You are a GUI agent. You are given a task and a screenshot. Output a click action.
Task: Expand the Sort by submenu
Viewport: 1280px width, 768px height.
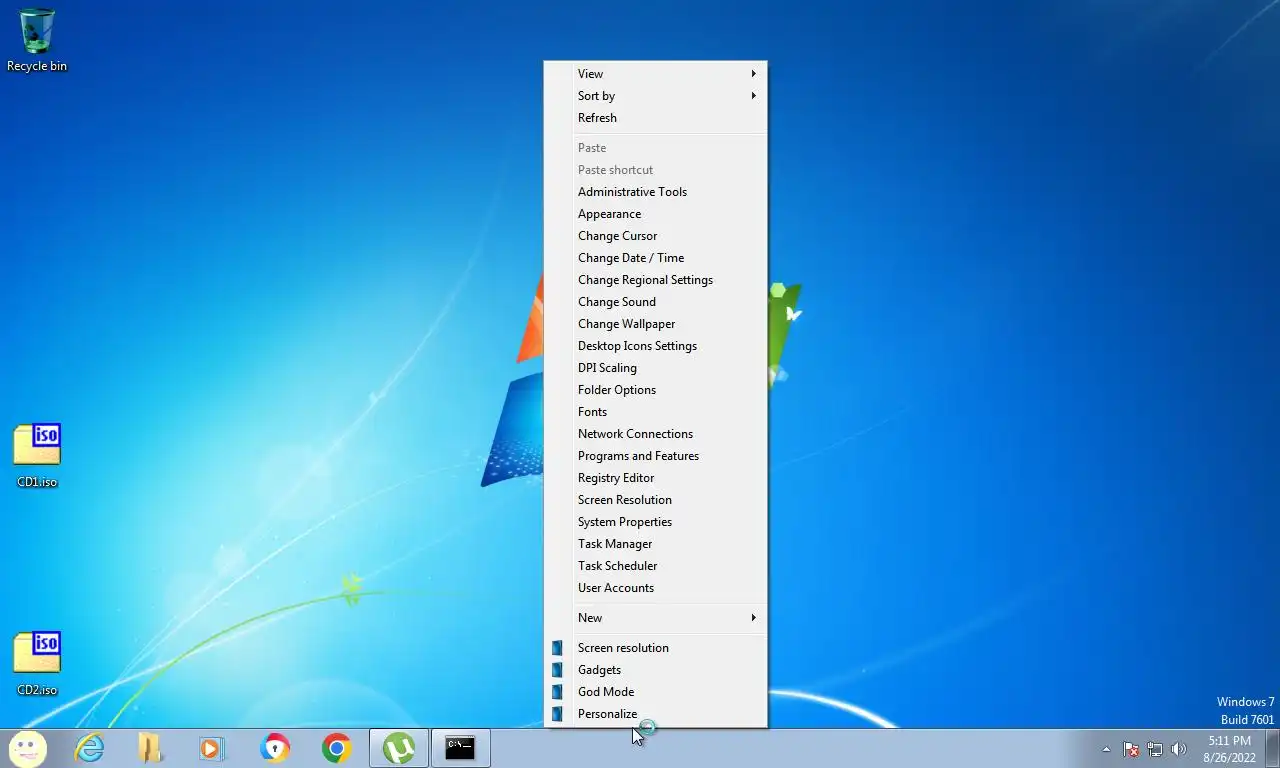pos(655,96)
